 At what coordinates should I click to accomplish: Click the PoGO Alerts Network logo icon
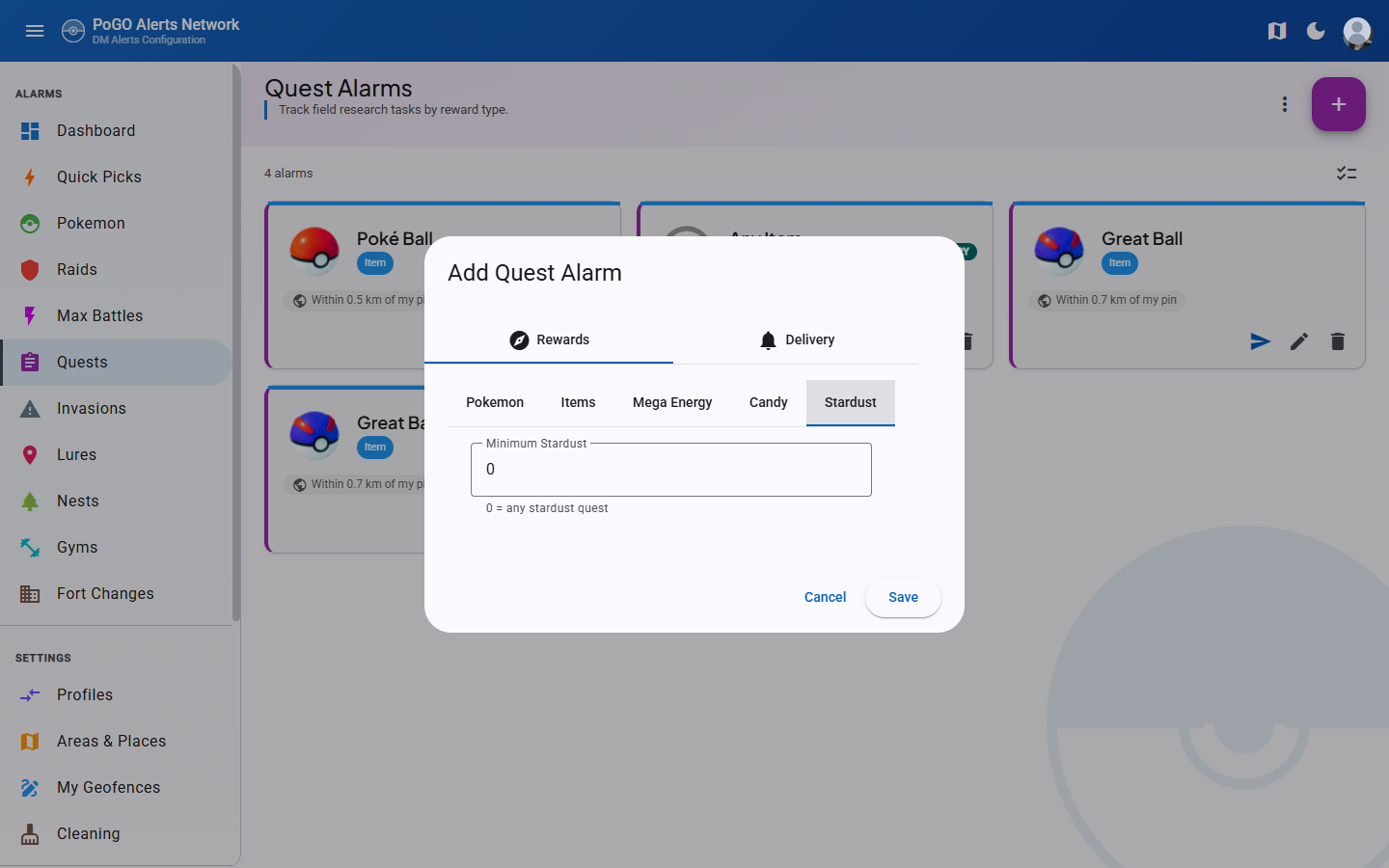[x=73, y=31]
